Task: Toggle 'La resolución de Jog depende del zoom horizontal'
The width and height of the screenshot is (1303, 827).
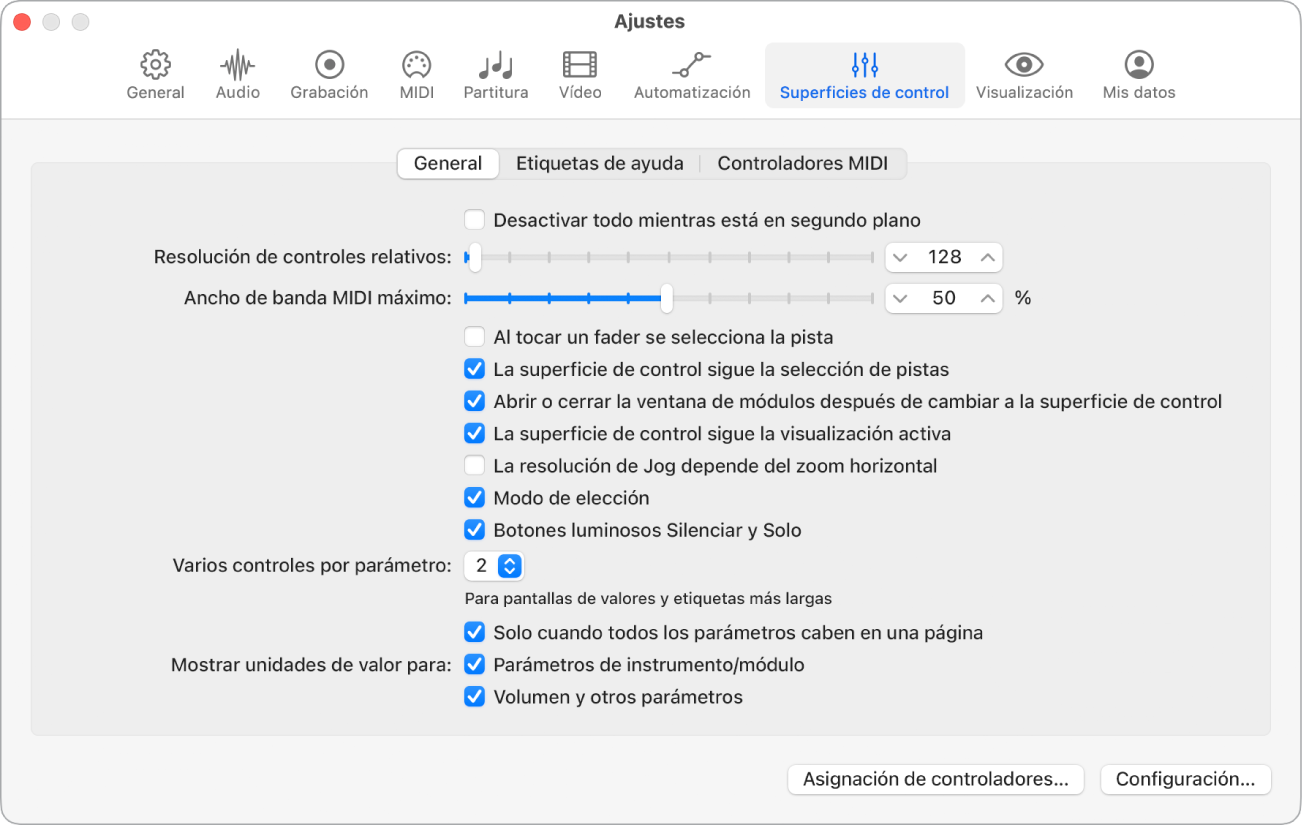Action: [474, 465]
